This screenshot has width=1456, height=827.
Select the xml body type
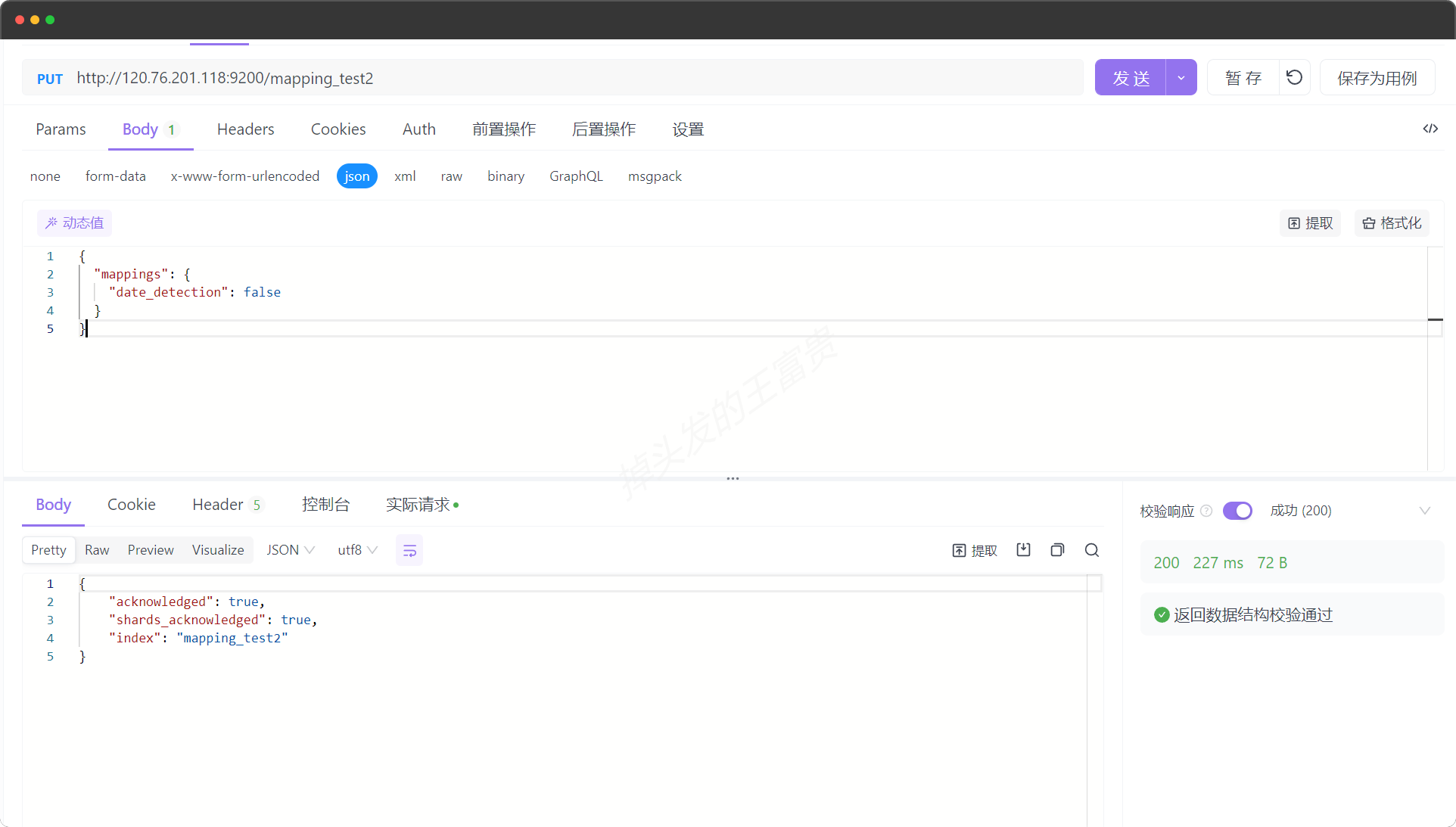coord(405,176)
